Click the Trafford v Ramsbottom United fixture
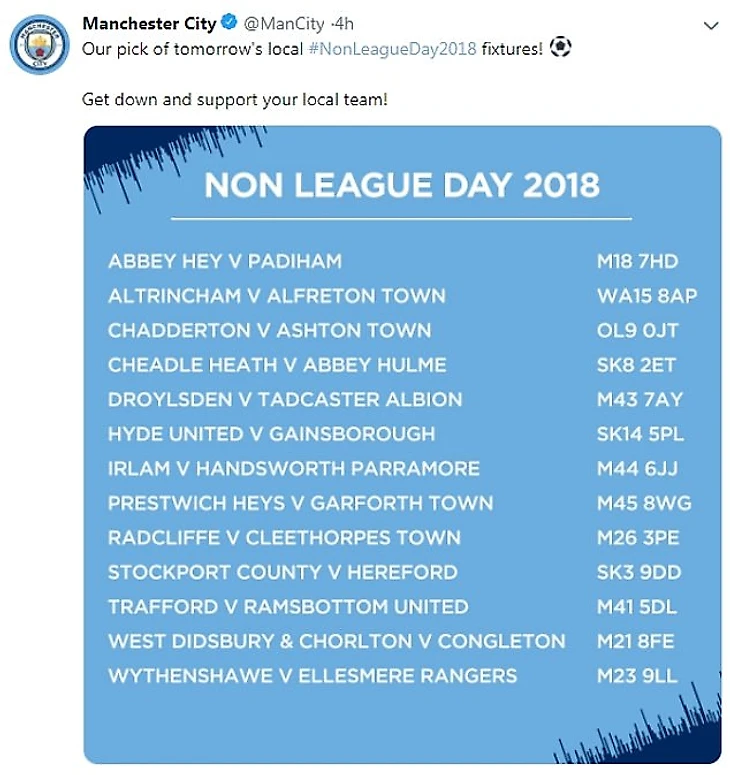The width and height of the screenshot is (730, 775). (288, 607)
